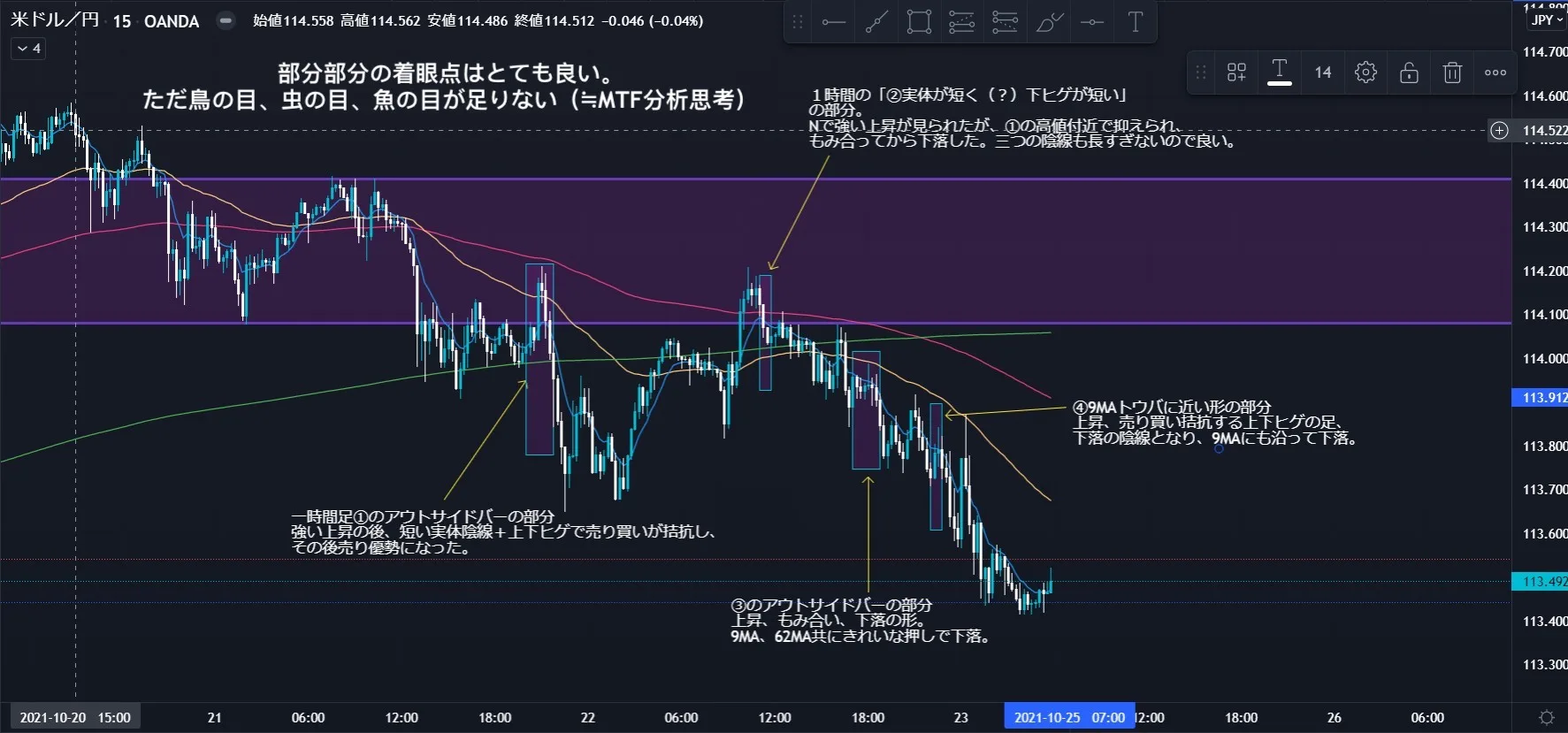Image resolution: width=1568 pixels, height=733 pixels.
Task: Open more options three-dot menu
Action: coord(1495,73)
